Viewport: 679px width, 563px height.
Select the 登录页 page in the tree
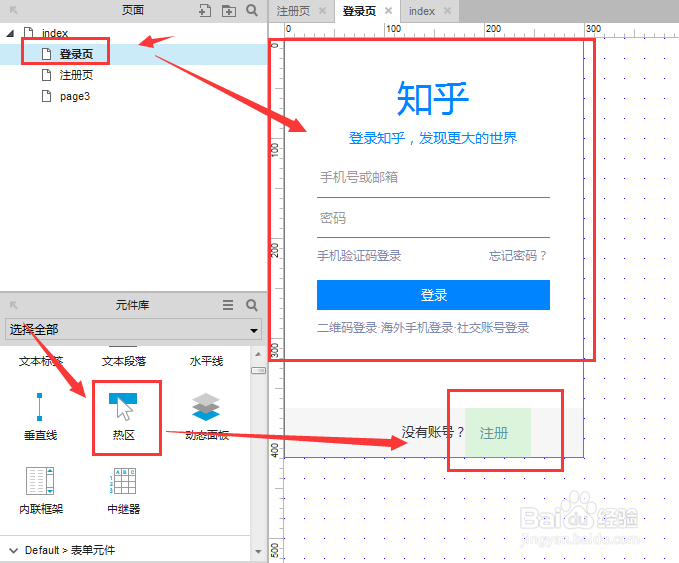(x=76, y=54)
